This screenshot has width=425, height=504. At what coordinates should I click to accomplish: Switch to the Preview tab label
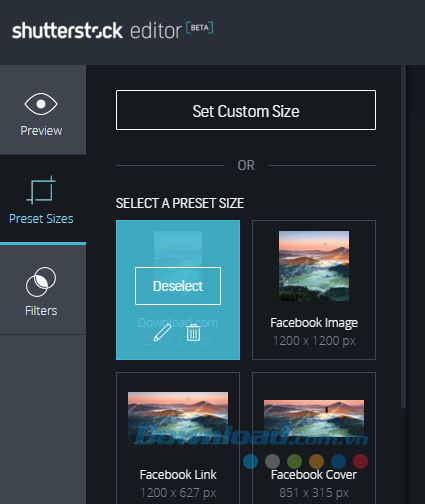point(41,131)
